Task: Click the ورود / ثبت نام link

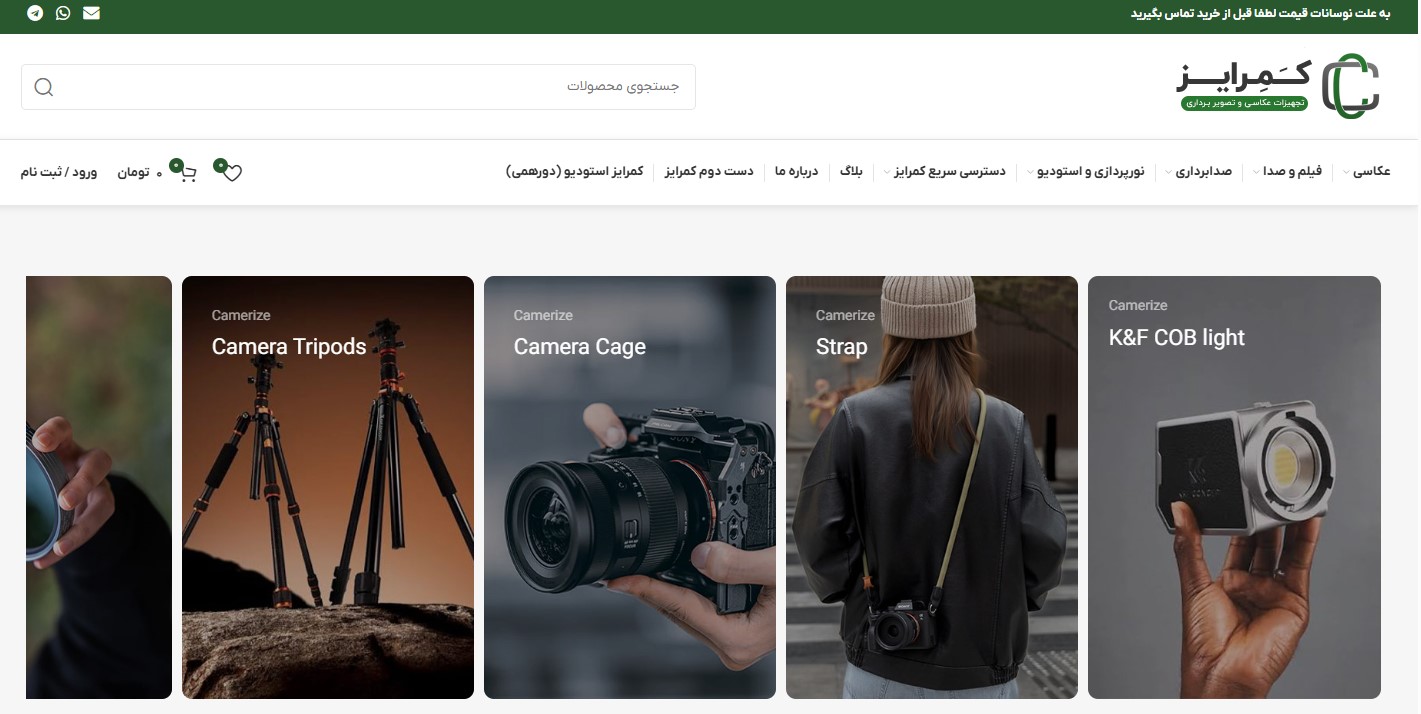Action: pyautogui.click(x=59, y=172)
